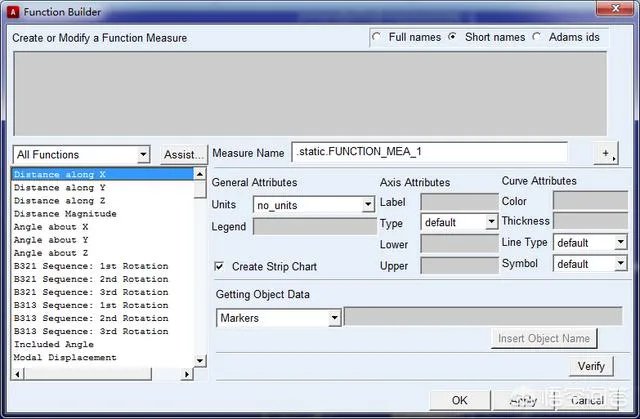Viewport: 640px width, 419px height.
Task: Select Modal Displacement function
Action: [65, 357]
